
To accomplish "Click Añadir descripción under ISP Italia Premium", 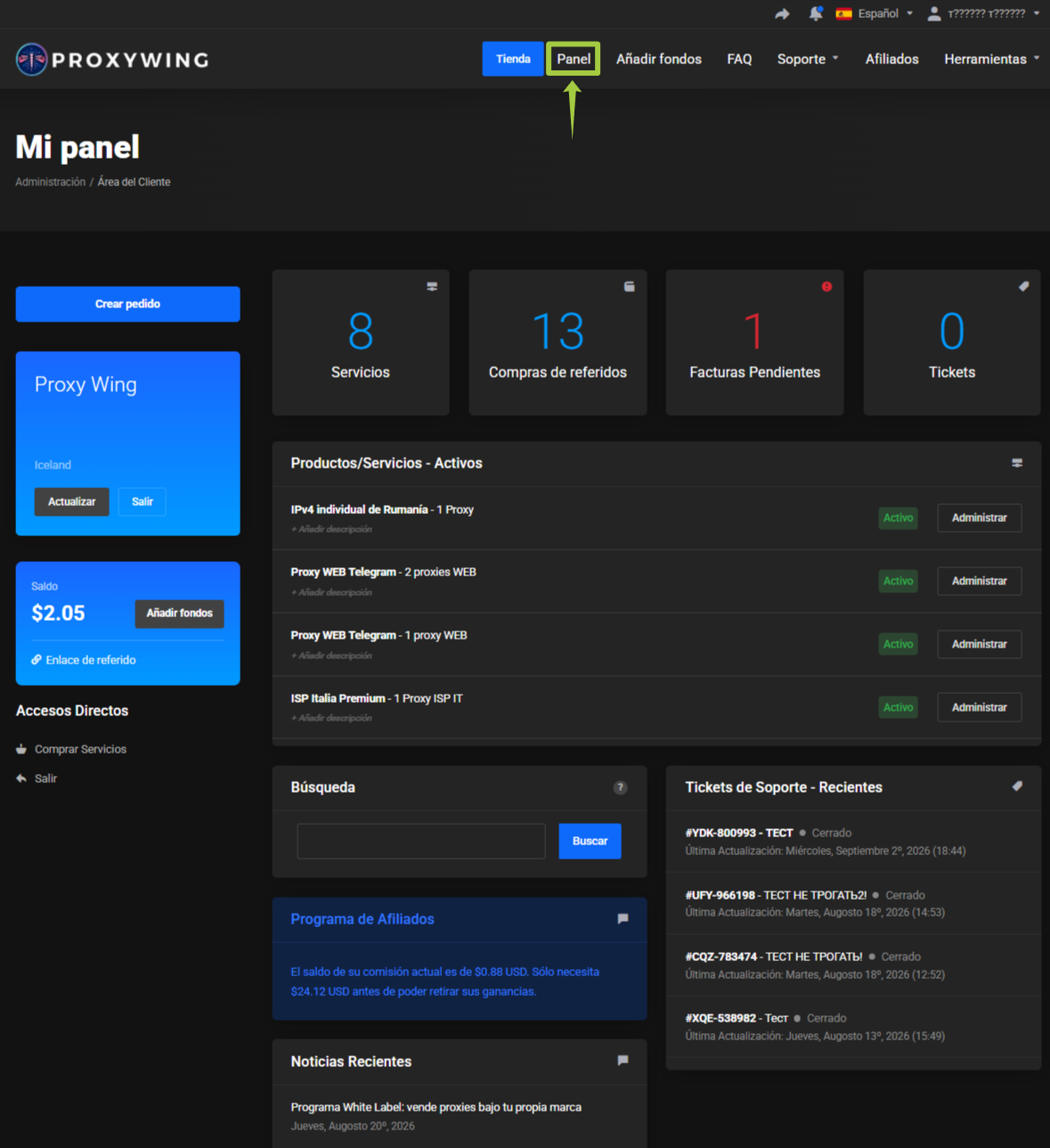I will point(331,718).
